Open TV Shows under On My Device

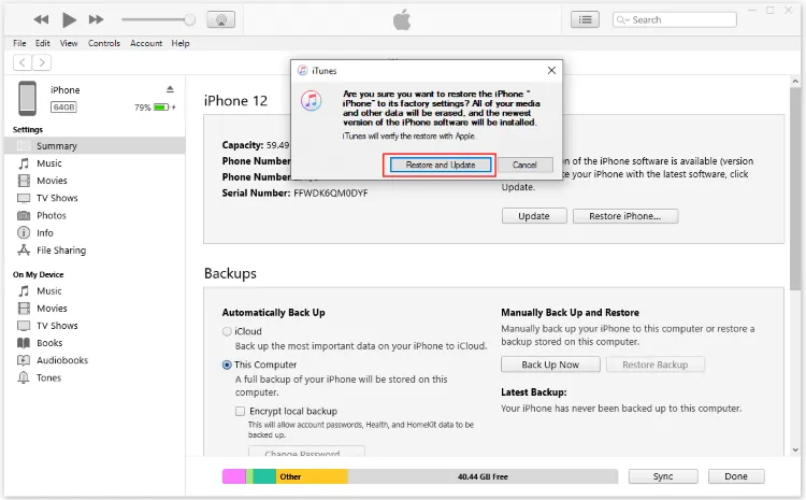coord(57,326)
